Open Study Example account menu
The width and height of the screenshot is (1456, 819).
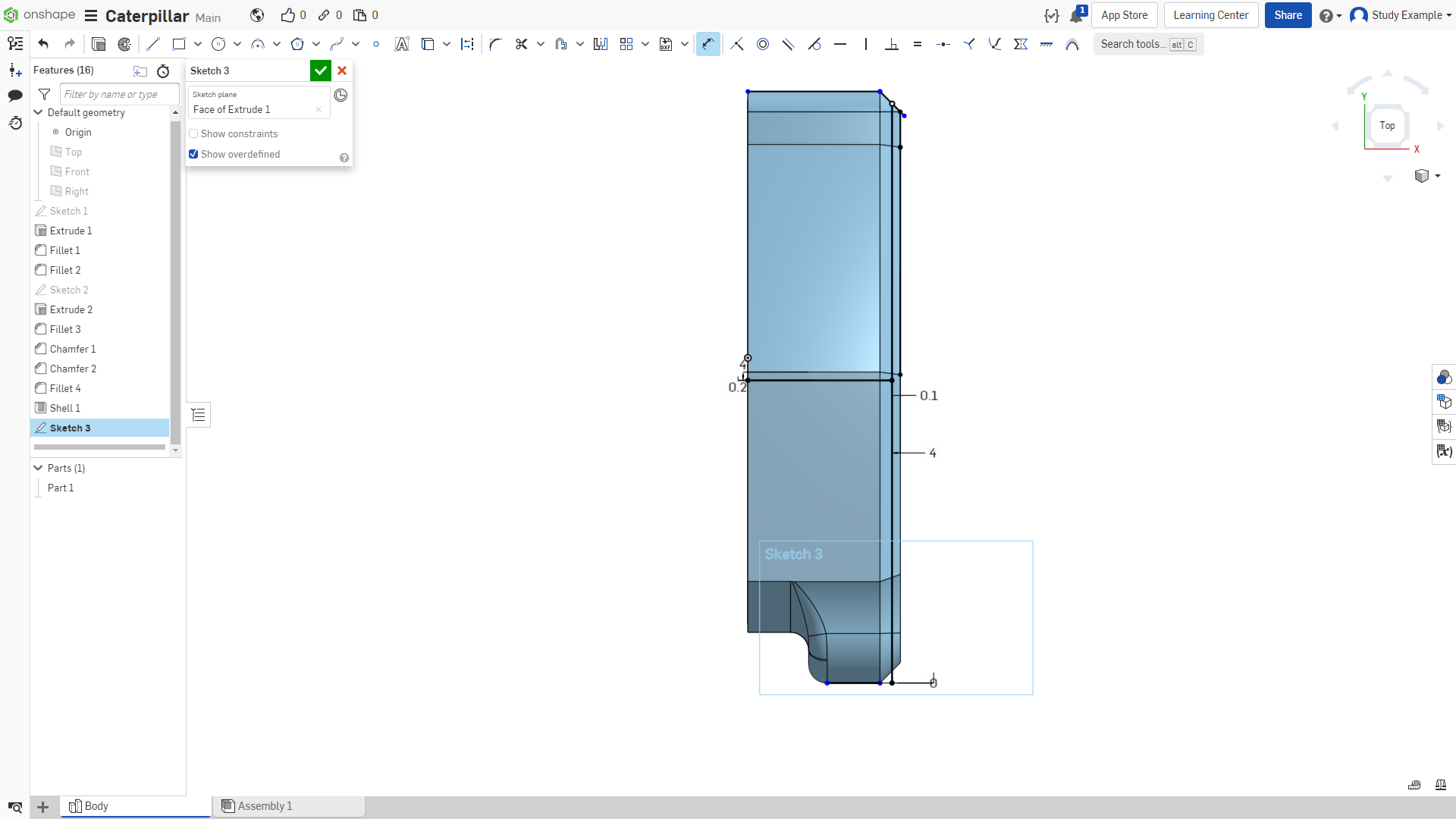(x=1401, y=15)
